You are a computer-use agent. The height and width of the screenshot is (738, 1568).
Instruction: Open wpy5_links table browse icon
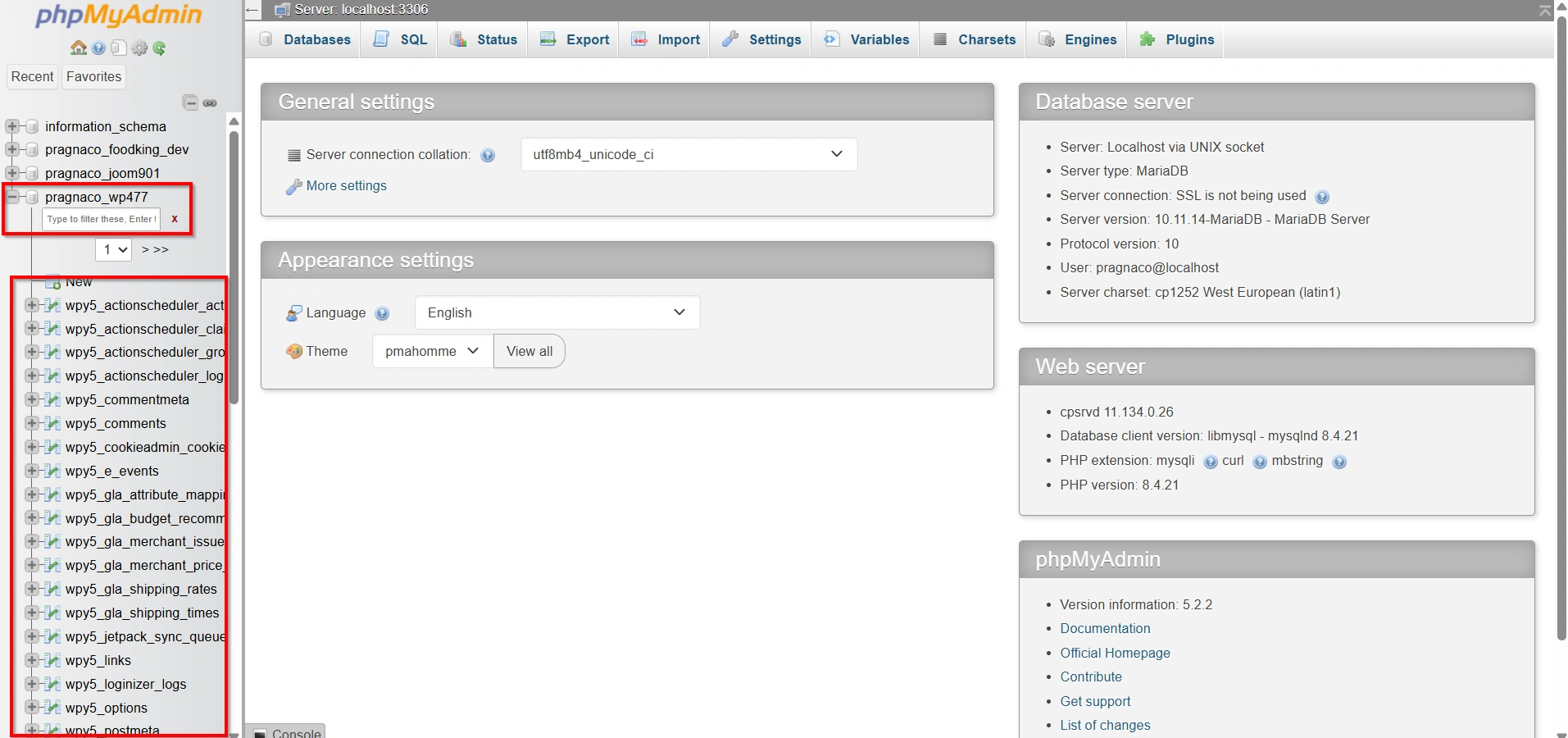point(52,660)
